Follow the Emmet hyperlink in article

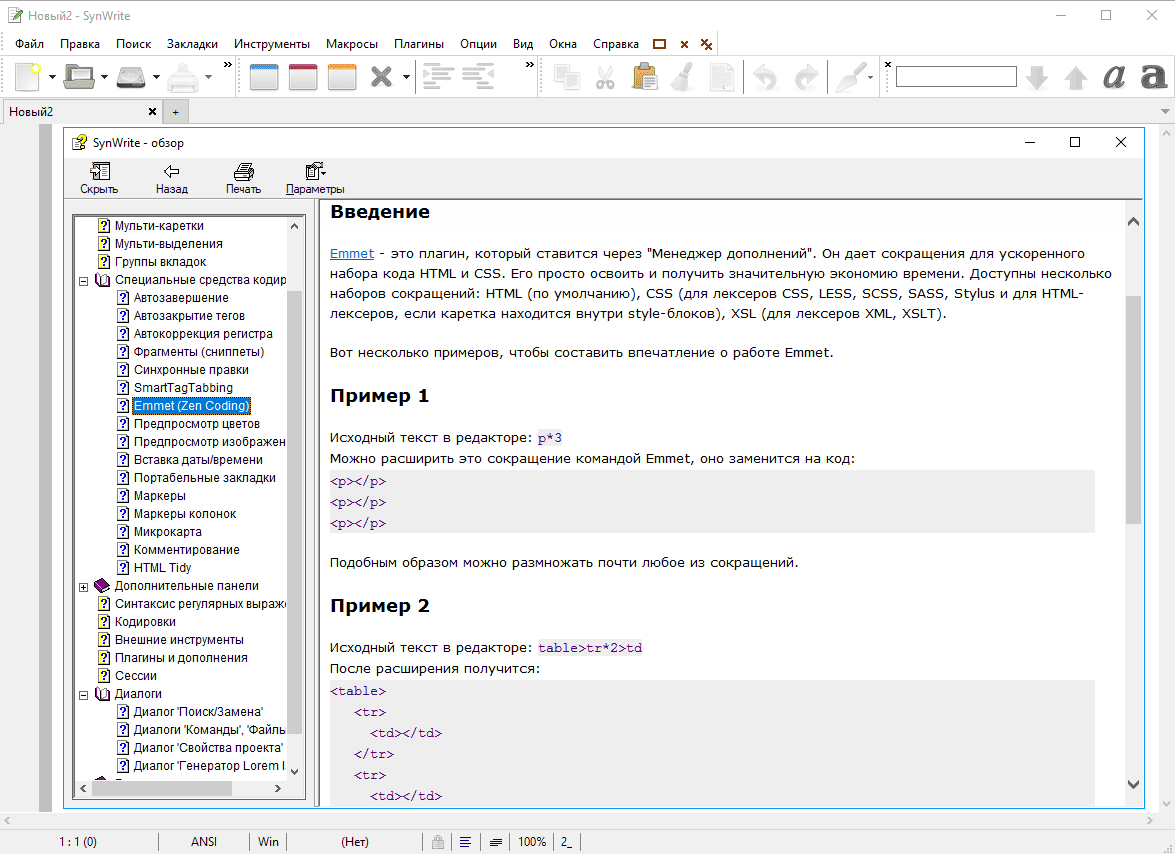click(351, 253)
